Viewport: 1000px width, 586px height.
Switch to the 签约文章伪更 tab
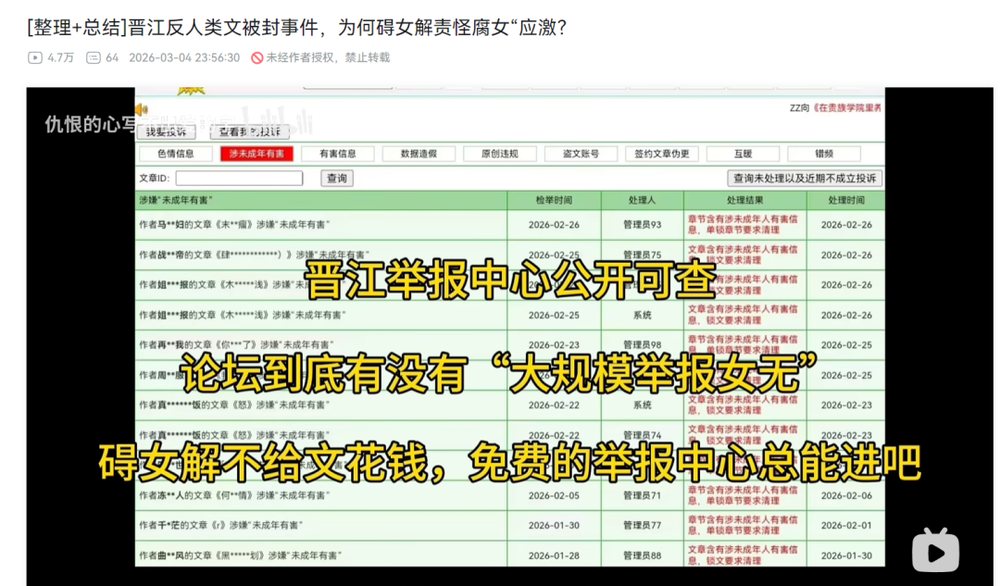click(x=661, y=154)
